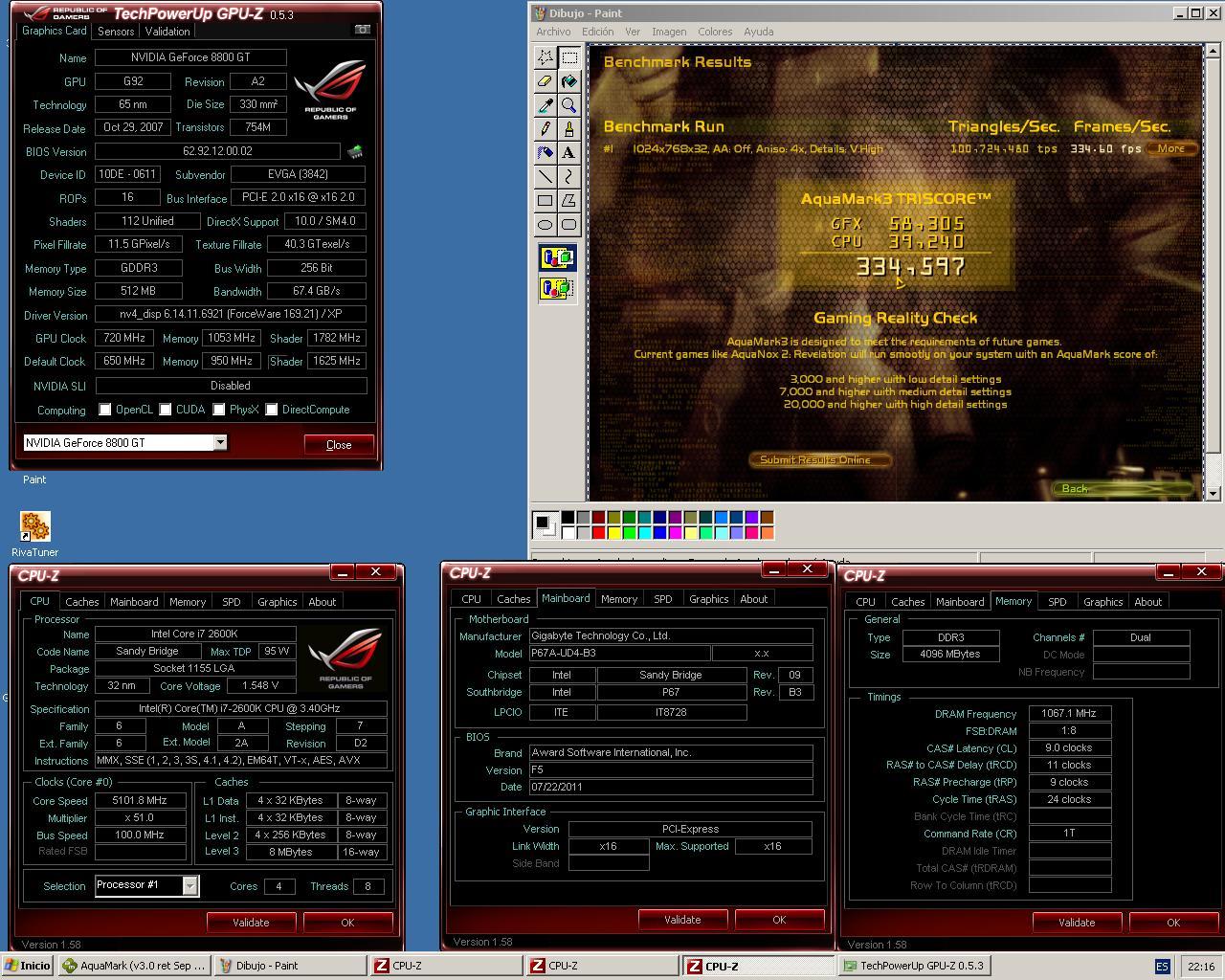Pick the Pick Color eyedropper tool in Paint
The height and width of the screenshot is (980, 1225).
[545, 105]
